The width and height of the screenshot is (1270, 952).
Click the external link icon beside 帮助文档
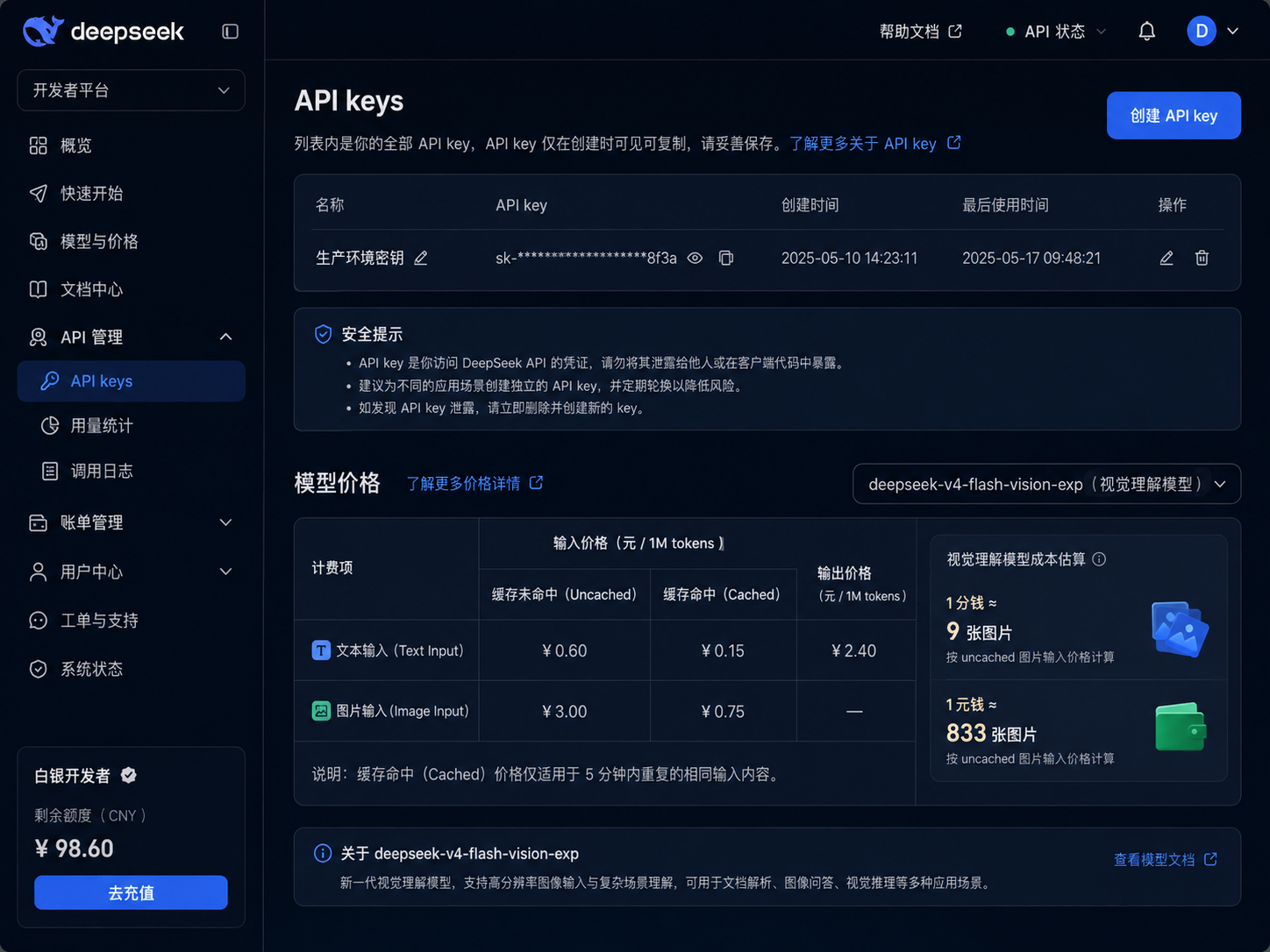955,32
